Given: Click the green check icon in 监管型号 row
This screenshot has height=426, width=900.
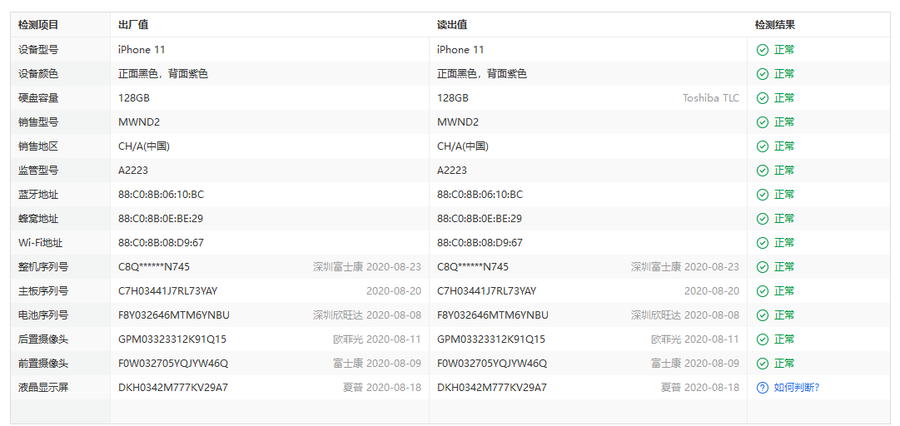Looking at the screenshot, I should click(762, 171).
